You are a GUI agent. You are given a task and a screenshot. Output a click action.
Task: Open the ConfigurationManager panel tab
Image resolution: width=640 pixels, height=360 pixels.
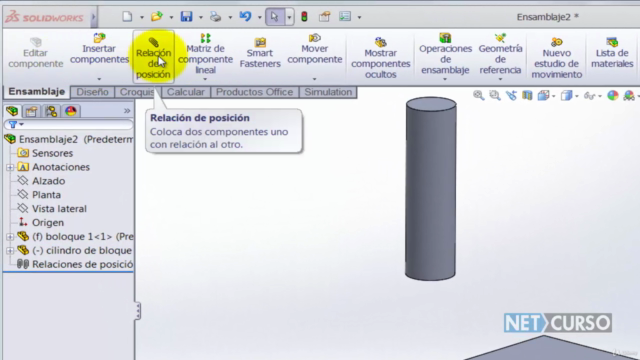tap(51, 111)
